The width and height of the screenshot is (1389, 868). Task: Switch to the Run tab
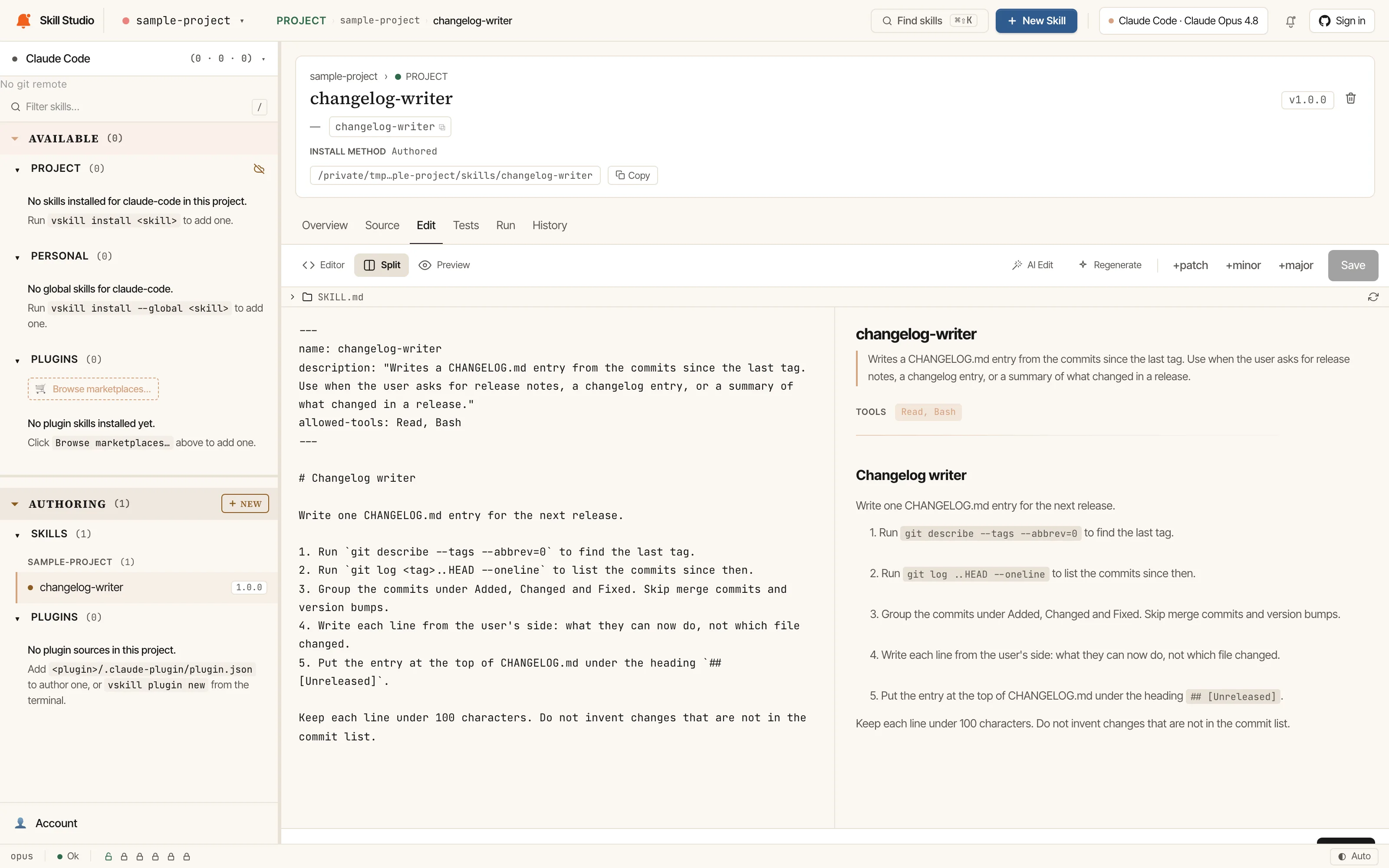pos(505,225)
